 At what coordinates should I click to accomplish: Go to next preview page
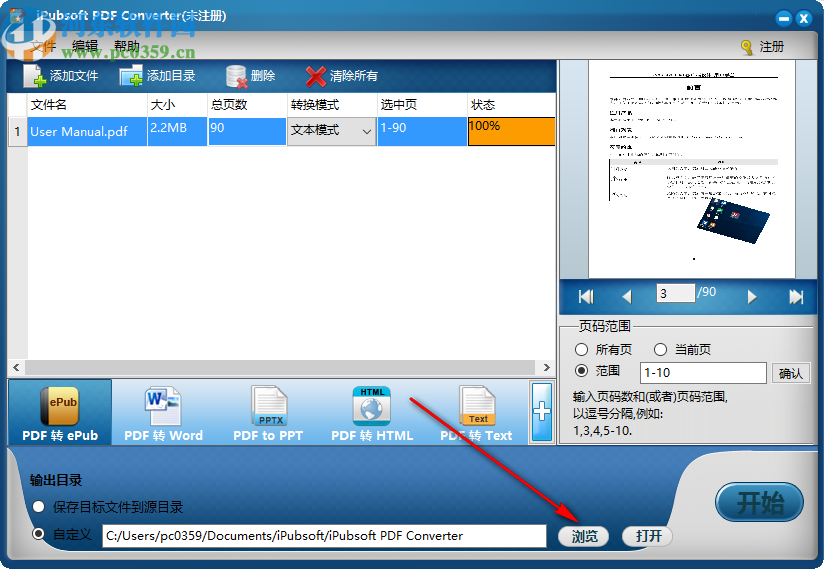tap(752, 297)
